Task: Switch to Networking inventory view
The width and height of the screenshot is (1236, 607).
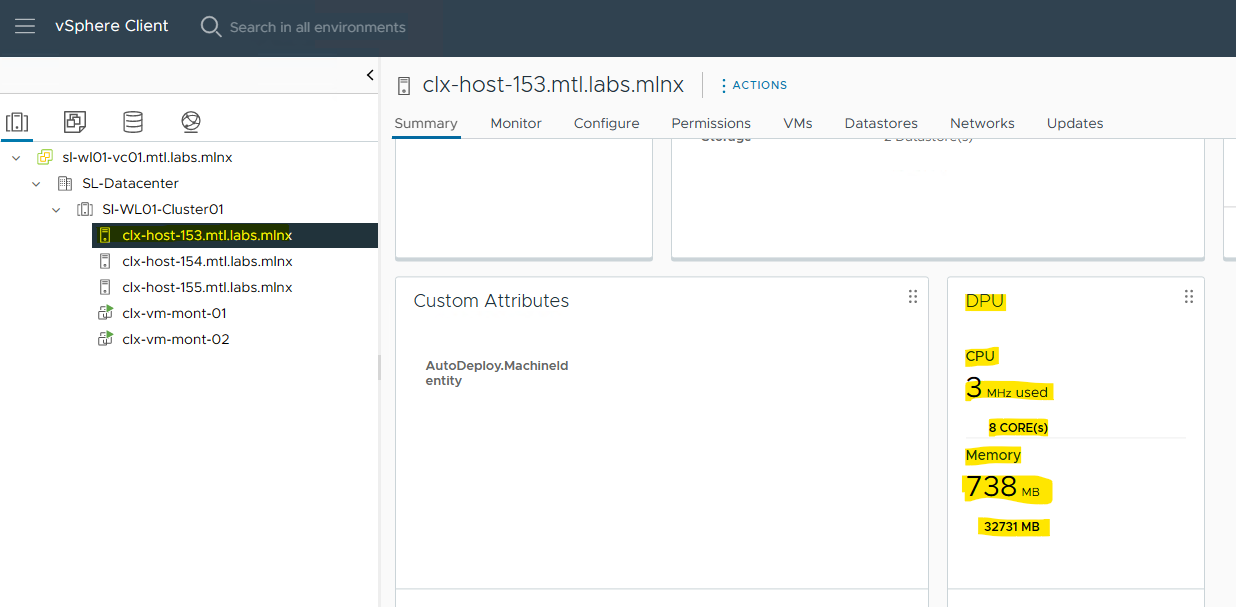Action: click(191, 122)
